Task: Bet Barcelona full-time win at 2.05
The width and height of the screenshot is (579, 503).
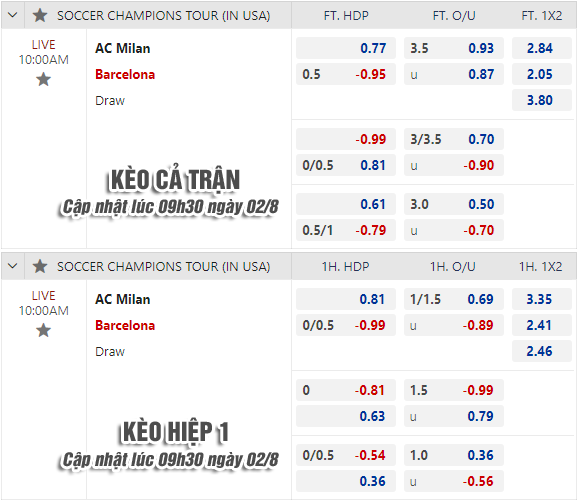Action: pyautogui.click(x=542, y=74)
